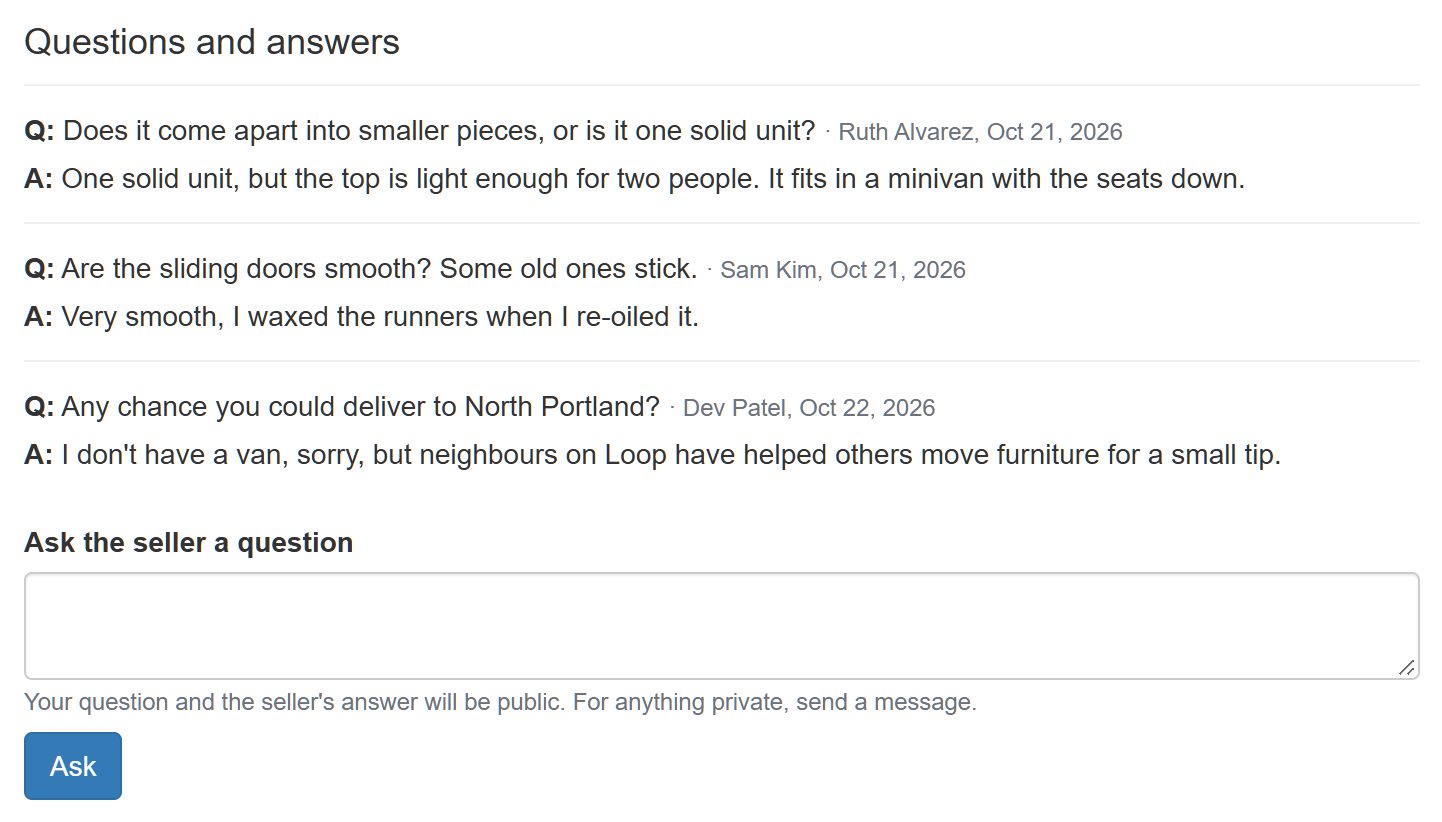
Task: Click the first answer's bold A: marker
Action: [x=39, y=179]
